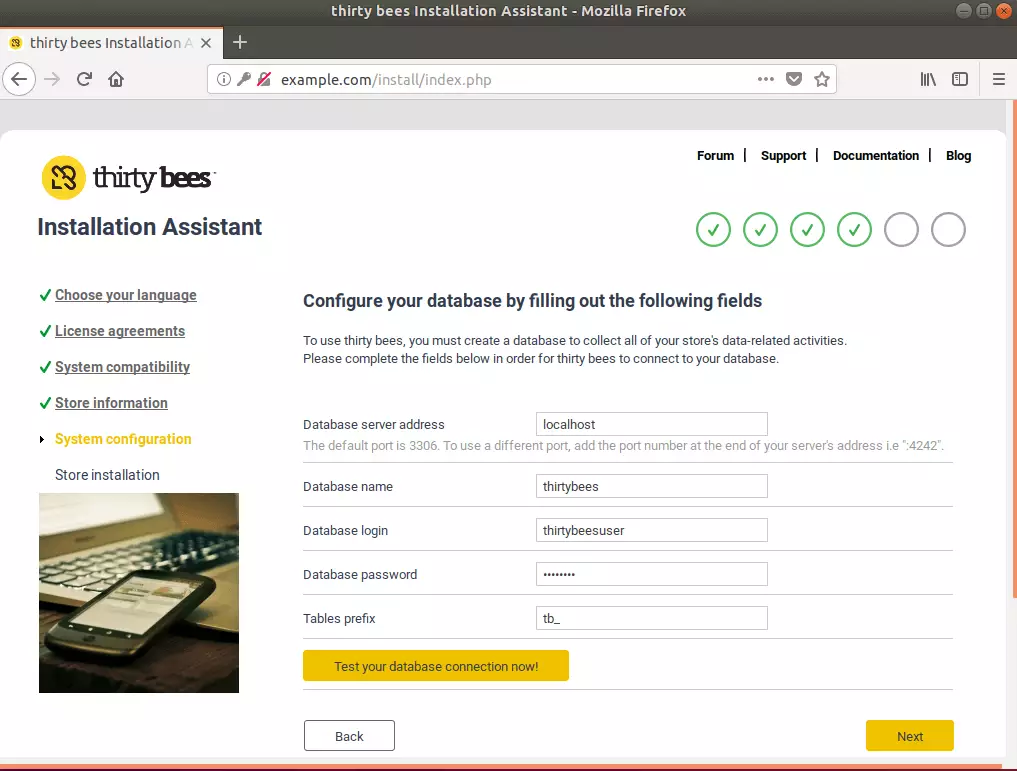
Task: Open the Firefox library icon
Action: pos(928,79)
